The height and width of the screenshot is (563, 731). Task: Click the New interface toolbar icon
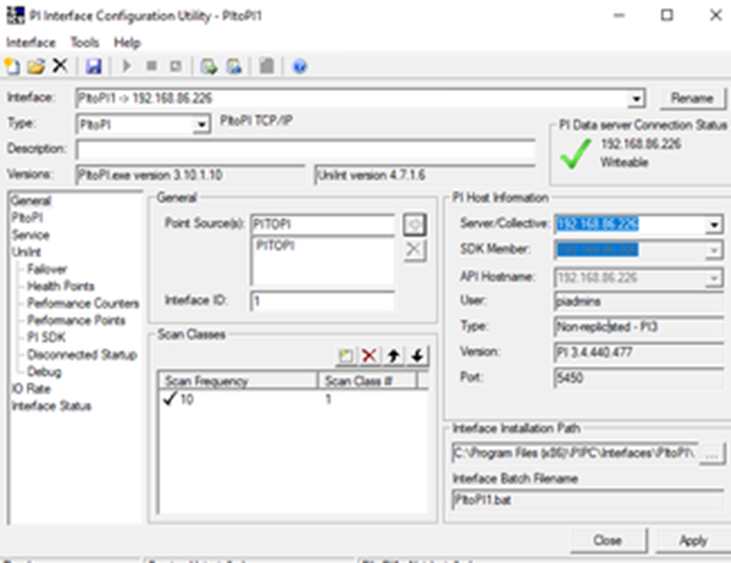click(x=12, y=66)
